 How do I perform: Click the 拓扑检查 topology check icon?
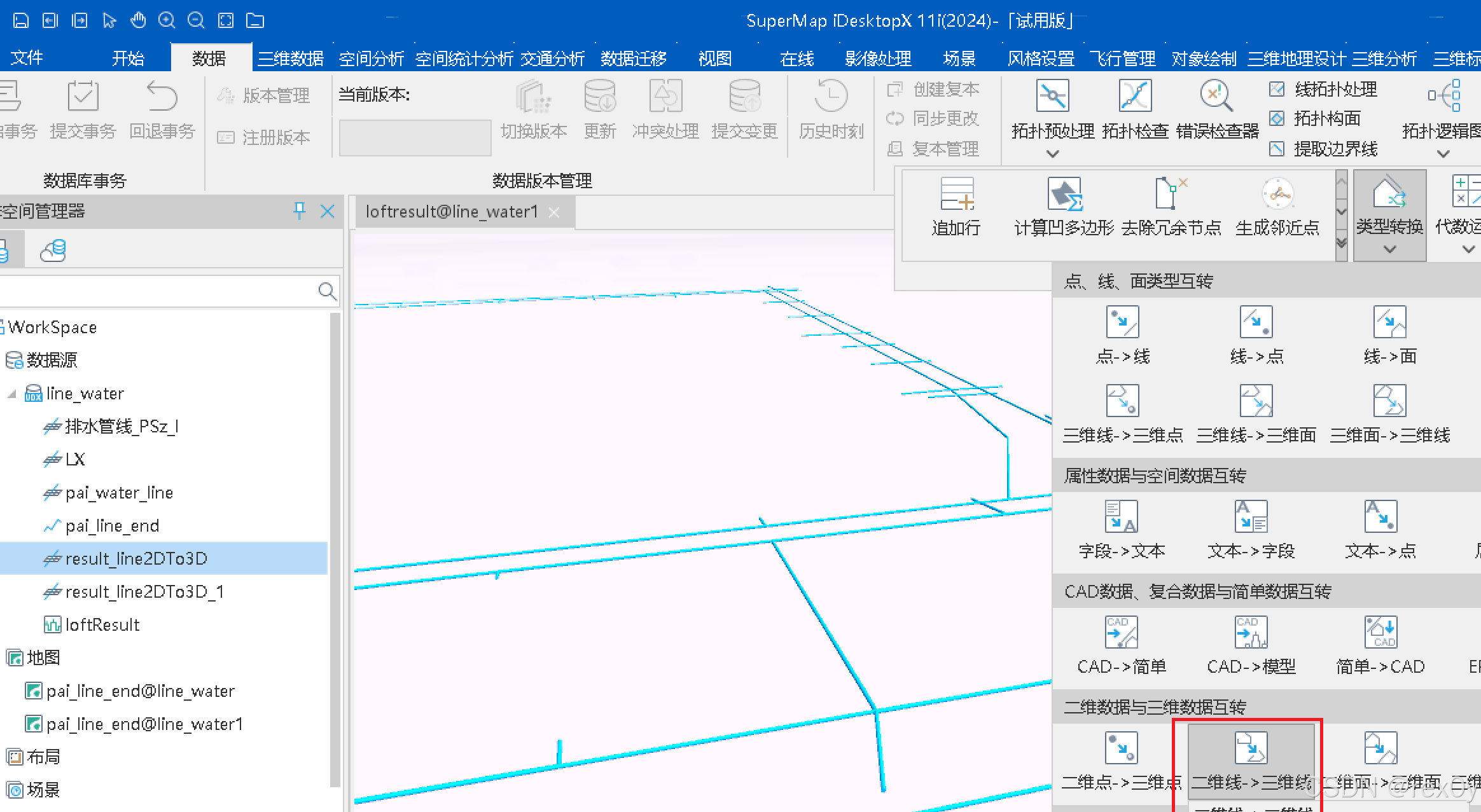(x=1135, y=97)
